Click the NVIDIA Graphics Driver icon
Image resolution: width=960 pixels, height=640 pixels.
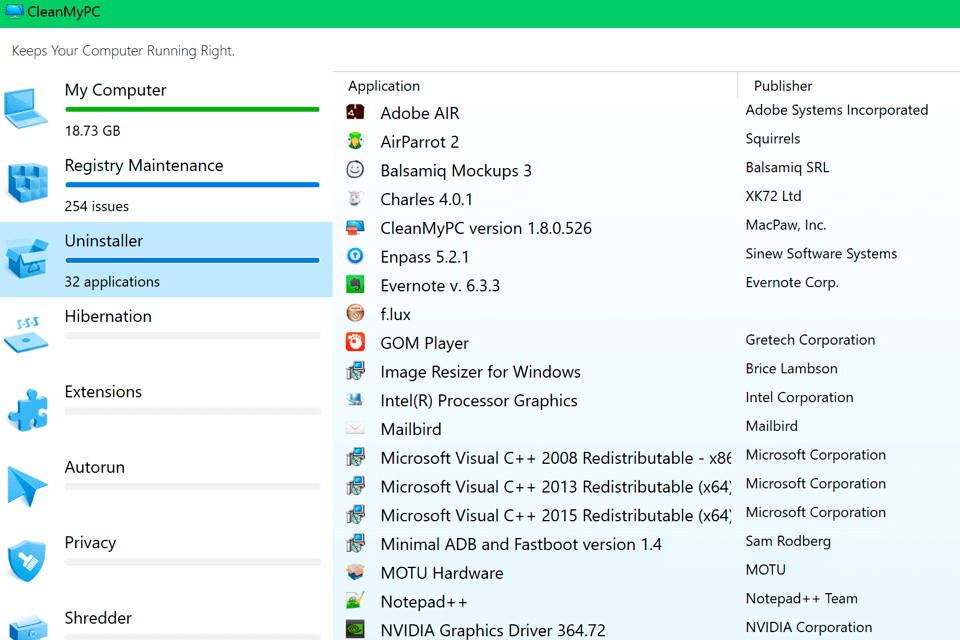click(355, 629)
